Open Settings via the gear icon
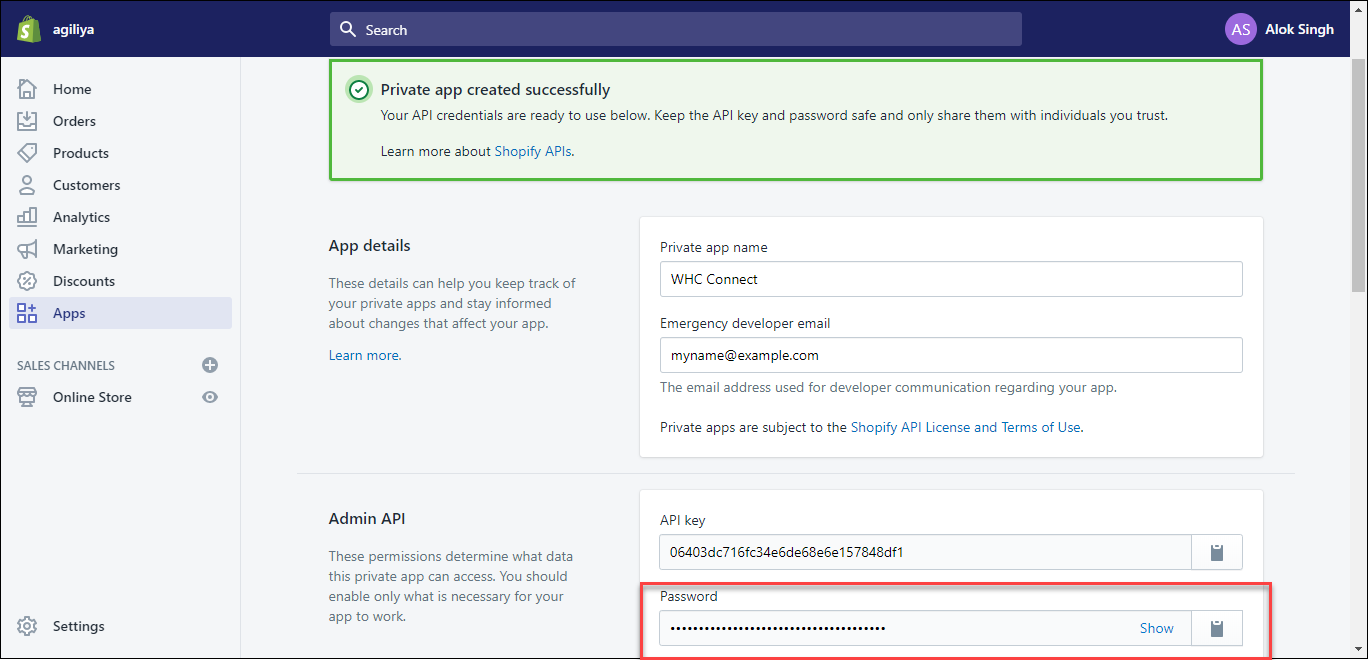 point(27,626)
